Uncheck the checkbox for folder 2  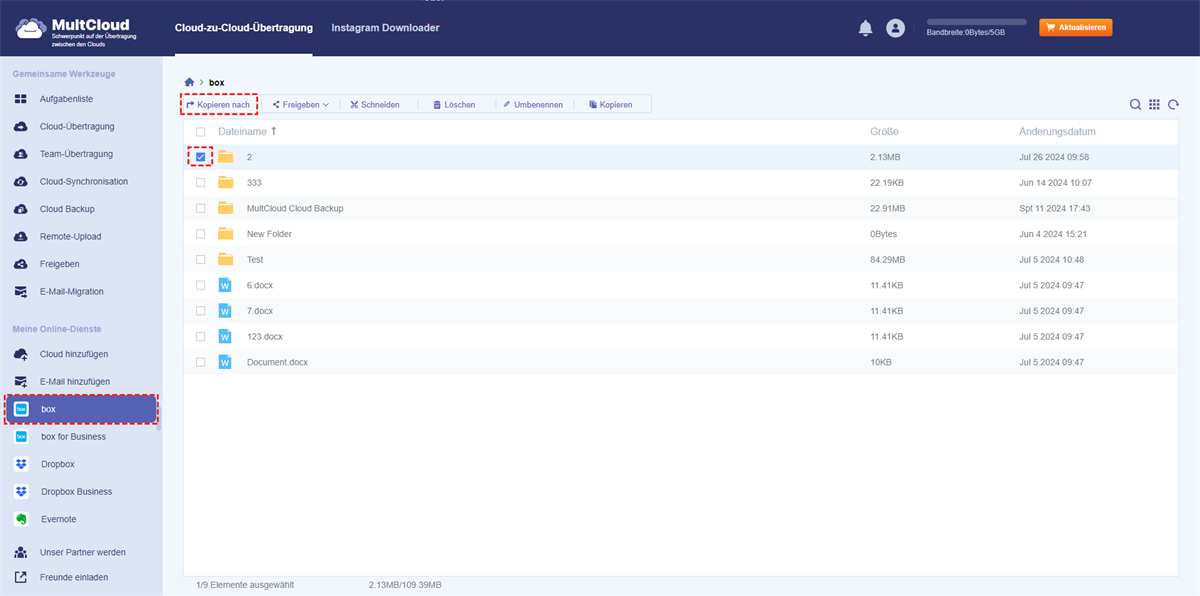(x=201, y=157)
